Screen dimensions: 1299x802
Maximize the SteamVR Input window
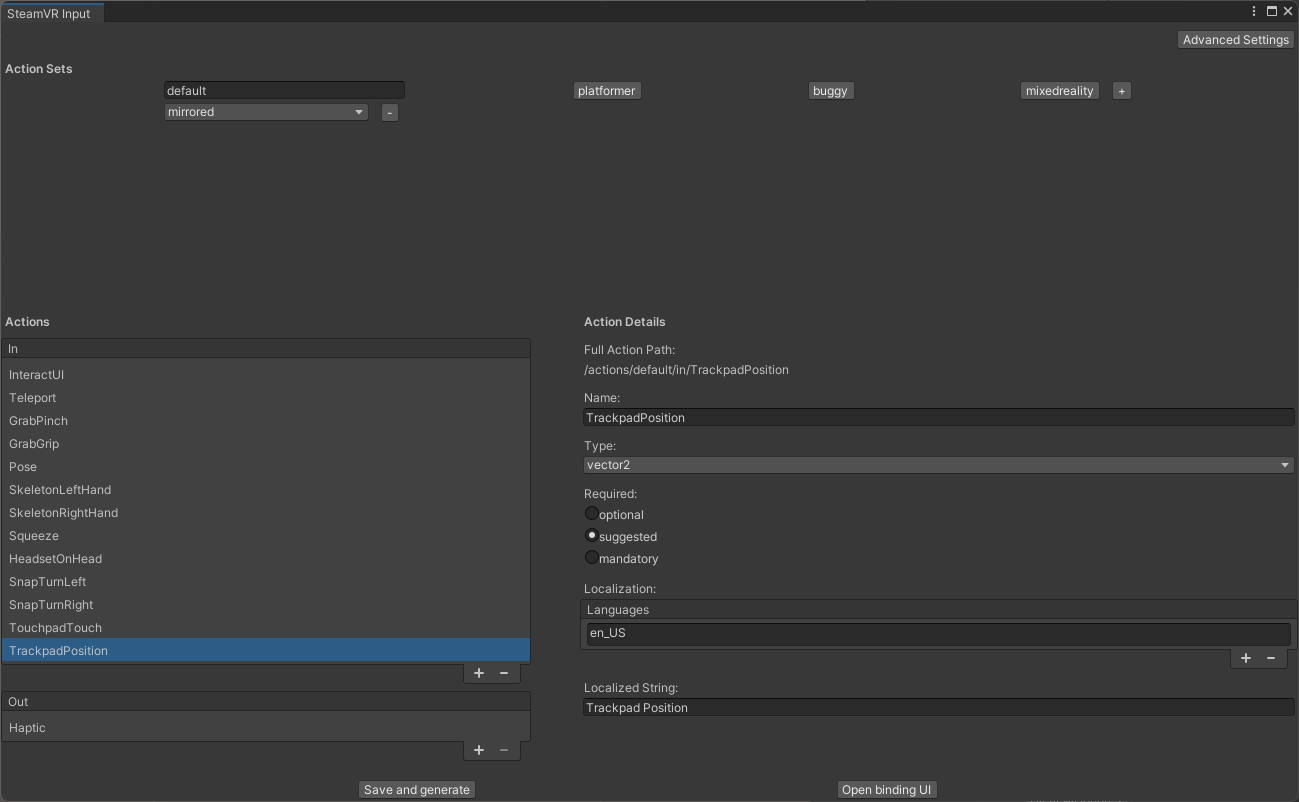click(x=1272, y=12)
